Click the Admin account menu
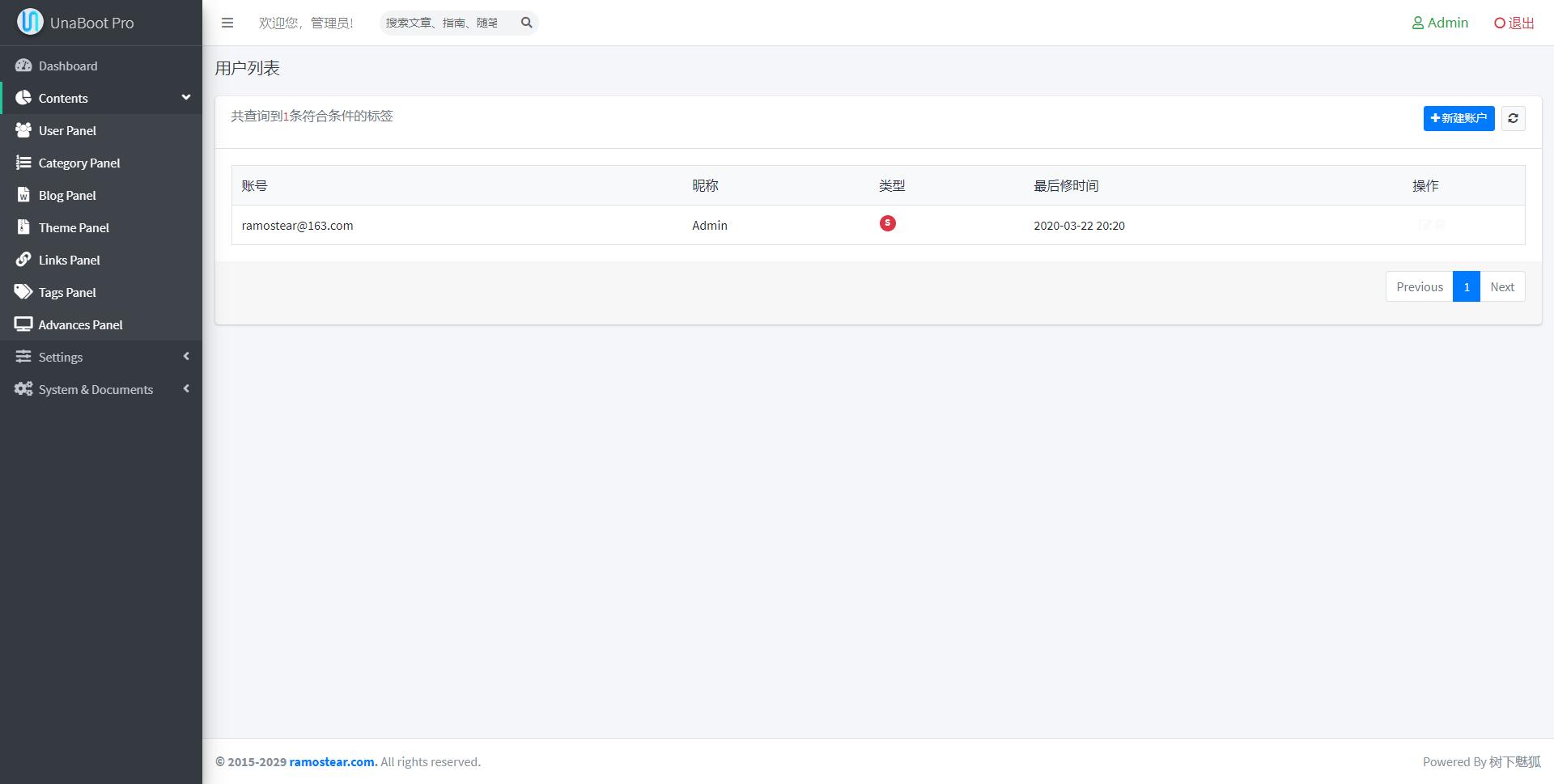This screenshot has width=1554, height=784. [1440, 23]
